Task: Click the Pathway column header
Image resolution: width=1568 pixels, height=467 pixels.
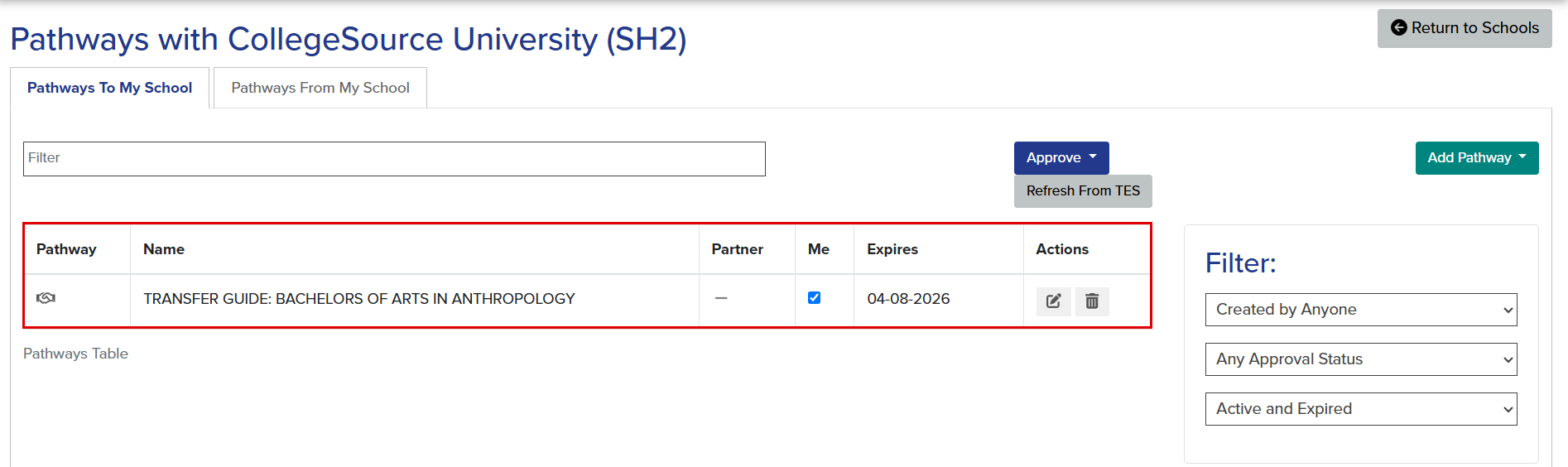Action: point(66,249)
